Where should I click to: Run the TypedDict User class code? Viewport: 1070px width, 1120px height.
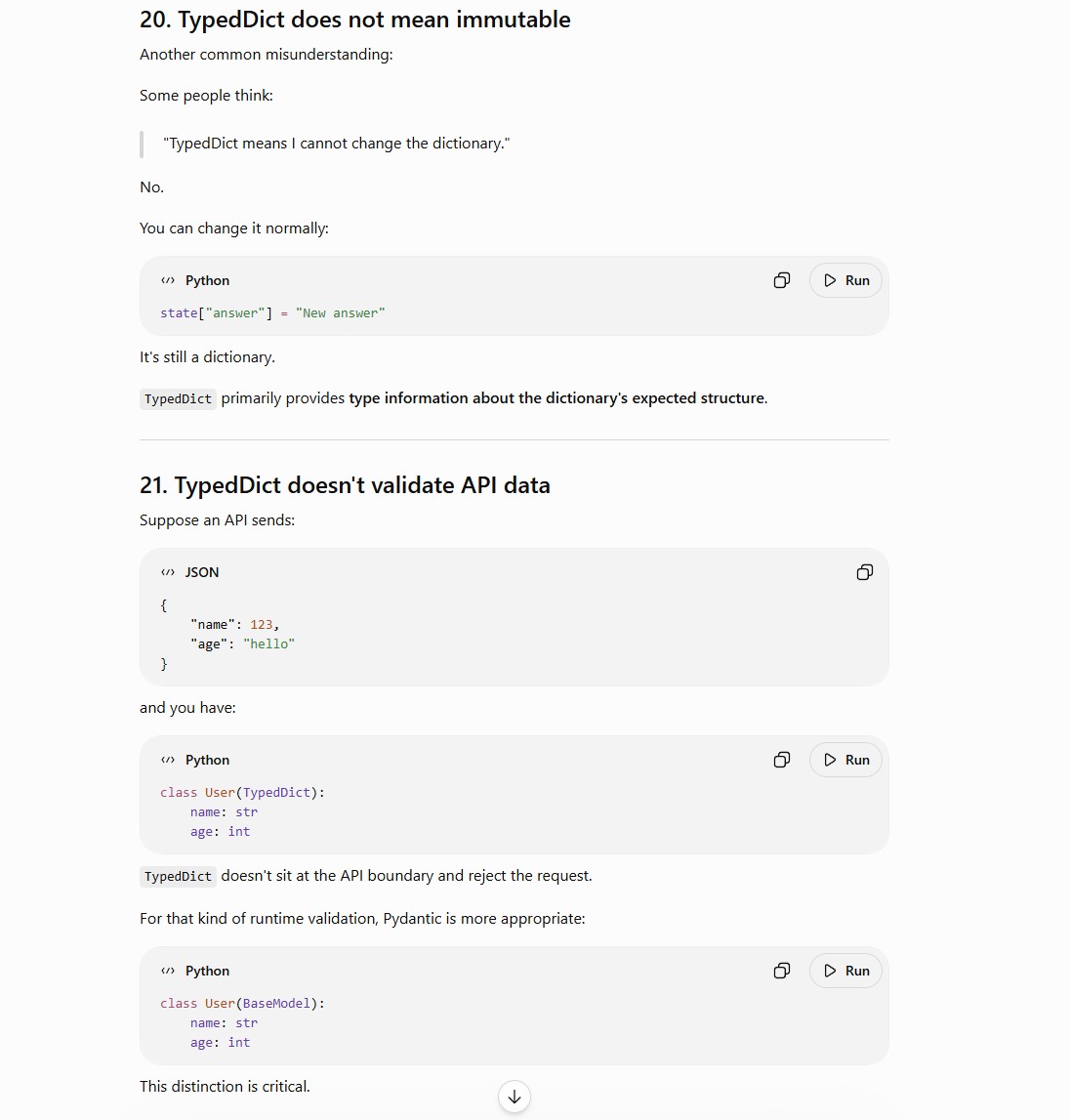(x=845, y=760)
